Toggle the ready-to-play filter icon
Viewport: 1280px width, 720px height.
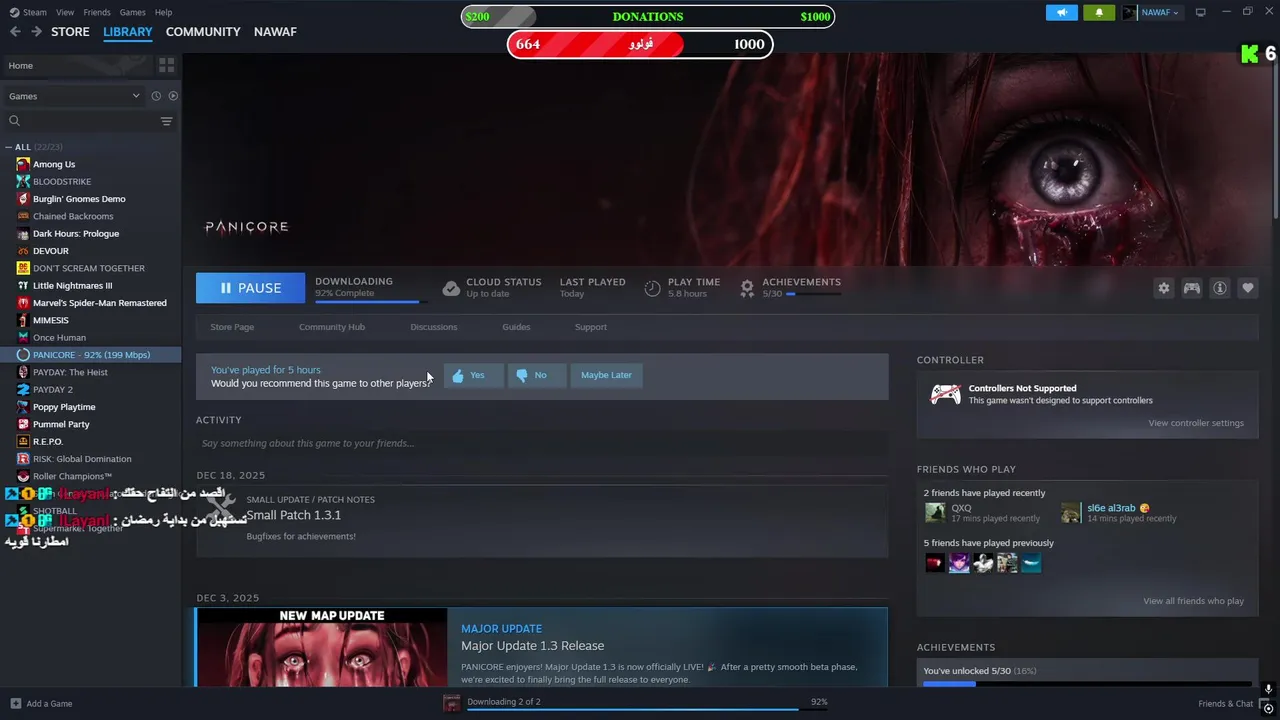173,96
